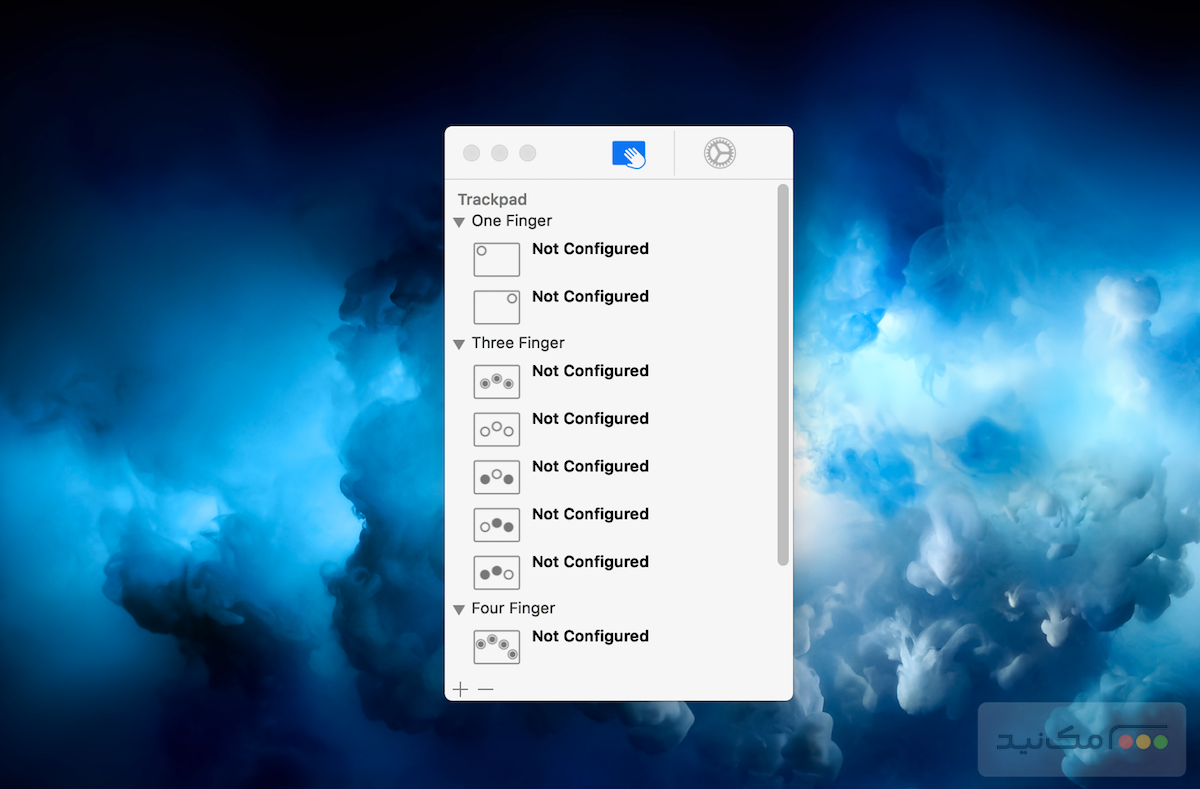Select three-finger icon with hollow left dot
The image size is (1200, 789).
coord(496,524)
